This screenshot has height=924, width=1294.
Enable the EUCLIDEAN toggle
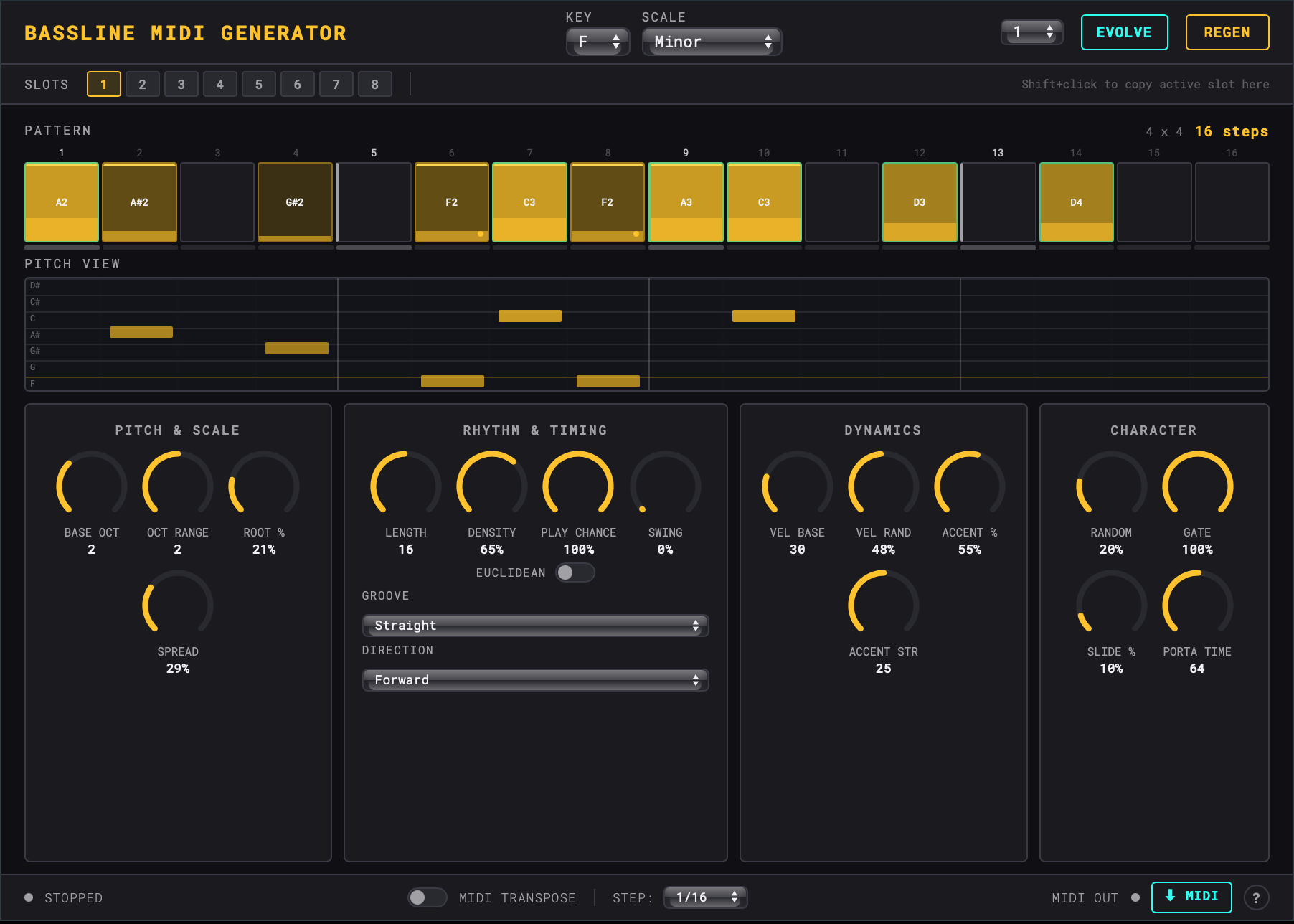(x=575, y=572)
